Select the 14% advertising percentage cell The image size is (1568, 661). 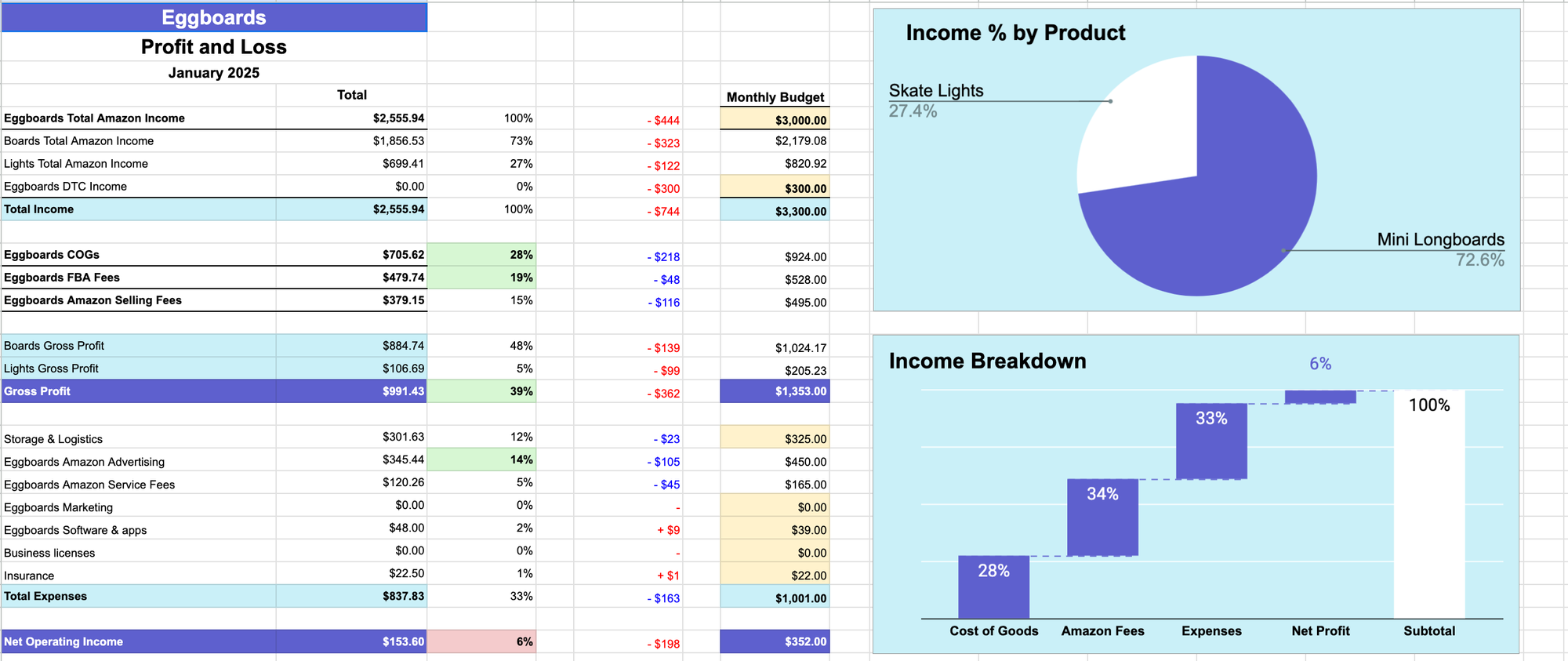pos(481,459)
